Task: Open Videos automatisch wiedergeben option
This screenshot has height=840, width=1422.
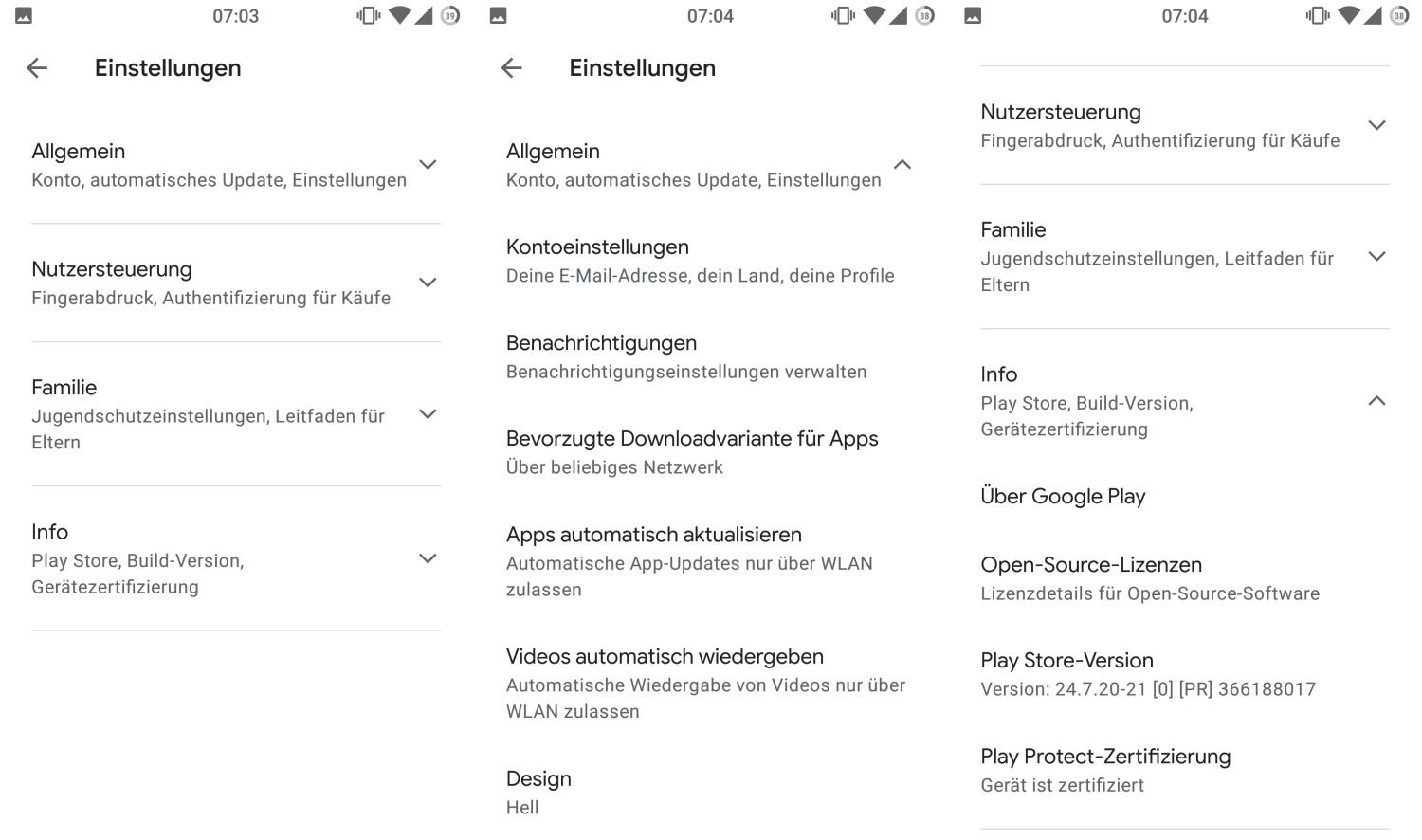Action: [x=705, y=683]
